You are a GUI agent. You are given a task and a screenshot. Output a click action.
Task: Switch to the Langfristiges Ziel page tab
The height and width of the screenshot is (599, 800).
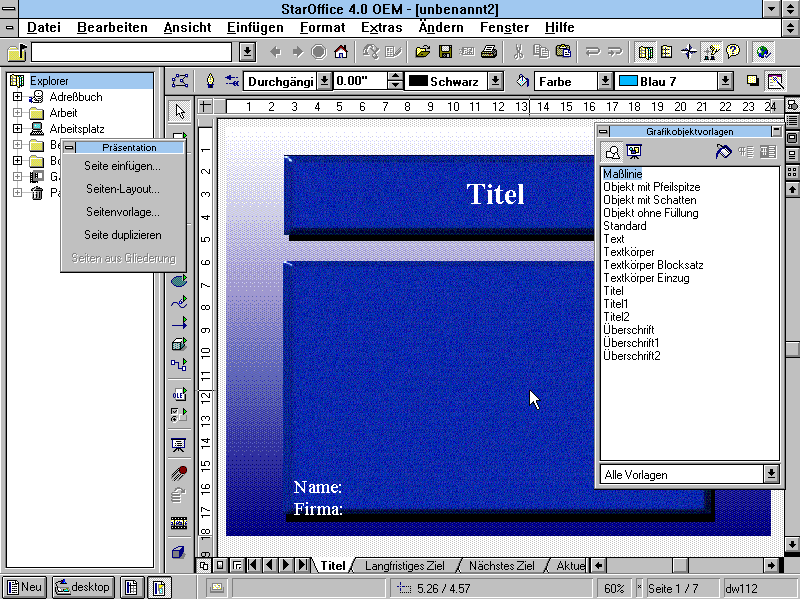point(405,566)
